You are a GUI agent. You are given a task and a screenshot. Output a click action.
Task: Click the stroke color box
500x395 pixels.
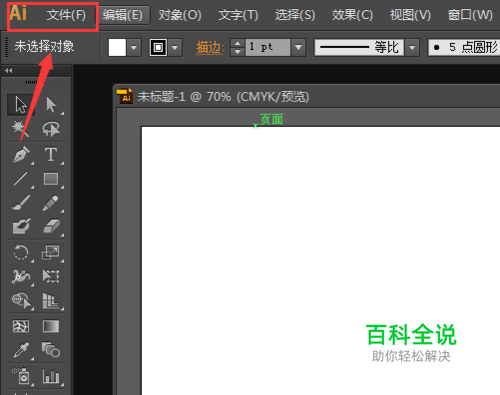pyautogui.click(x=158, y=47)
